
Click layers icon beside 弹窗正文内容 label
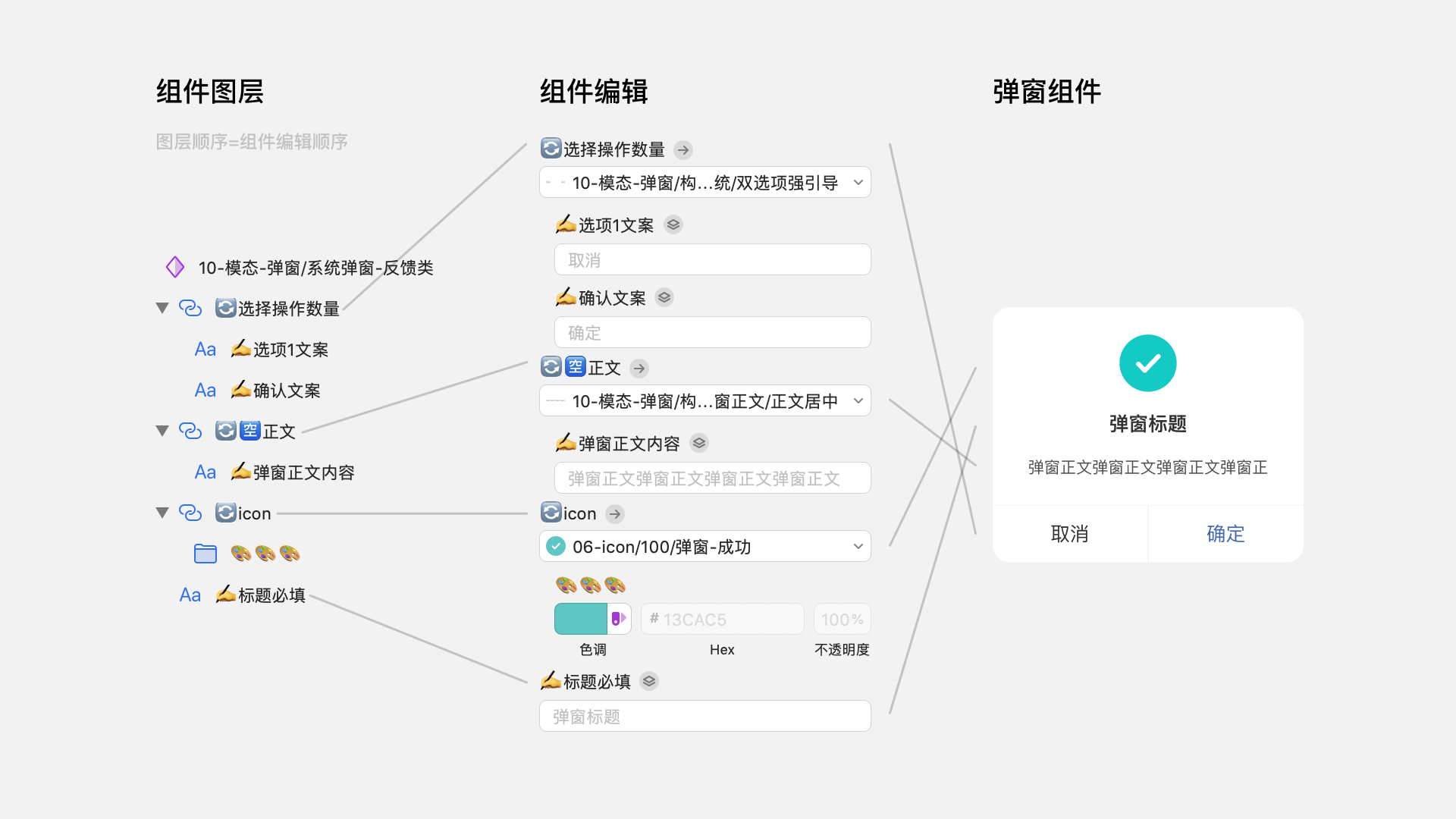coord(699,443)
